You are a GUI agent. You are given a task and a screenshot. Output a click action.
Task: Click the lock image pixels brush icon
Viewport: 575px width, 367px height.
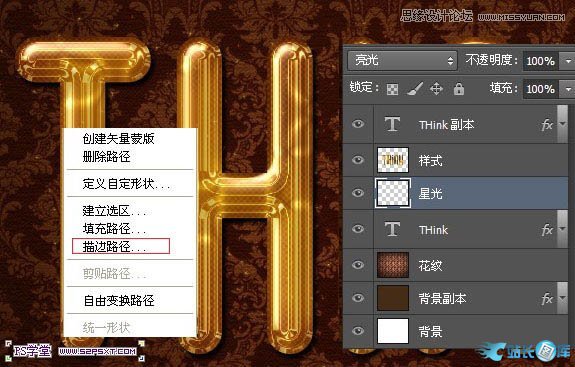click(415, 89)
